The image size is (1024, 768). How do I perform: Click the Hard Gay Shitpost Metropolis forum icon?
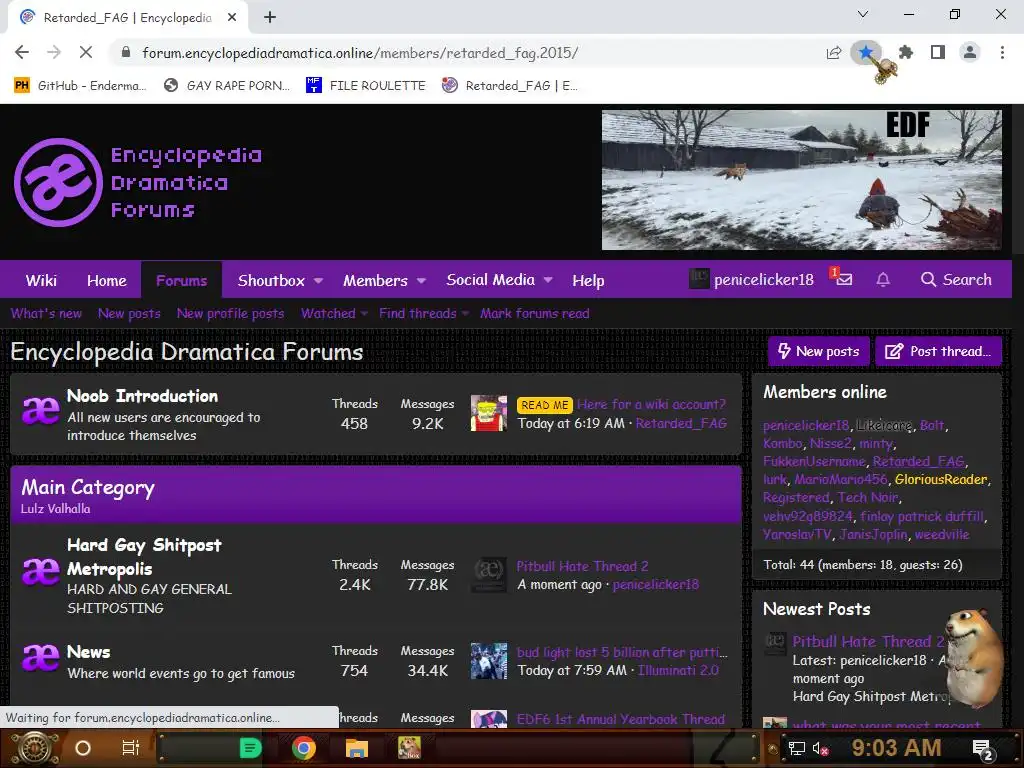point(40,571)
